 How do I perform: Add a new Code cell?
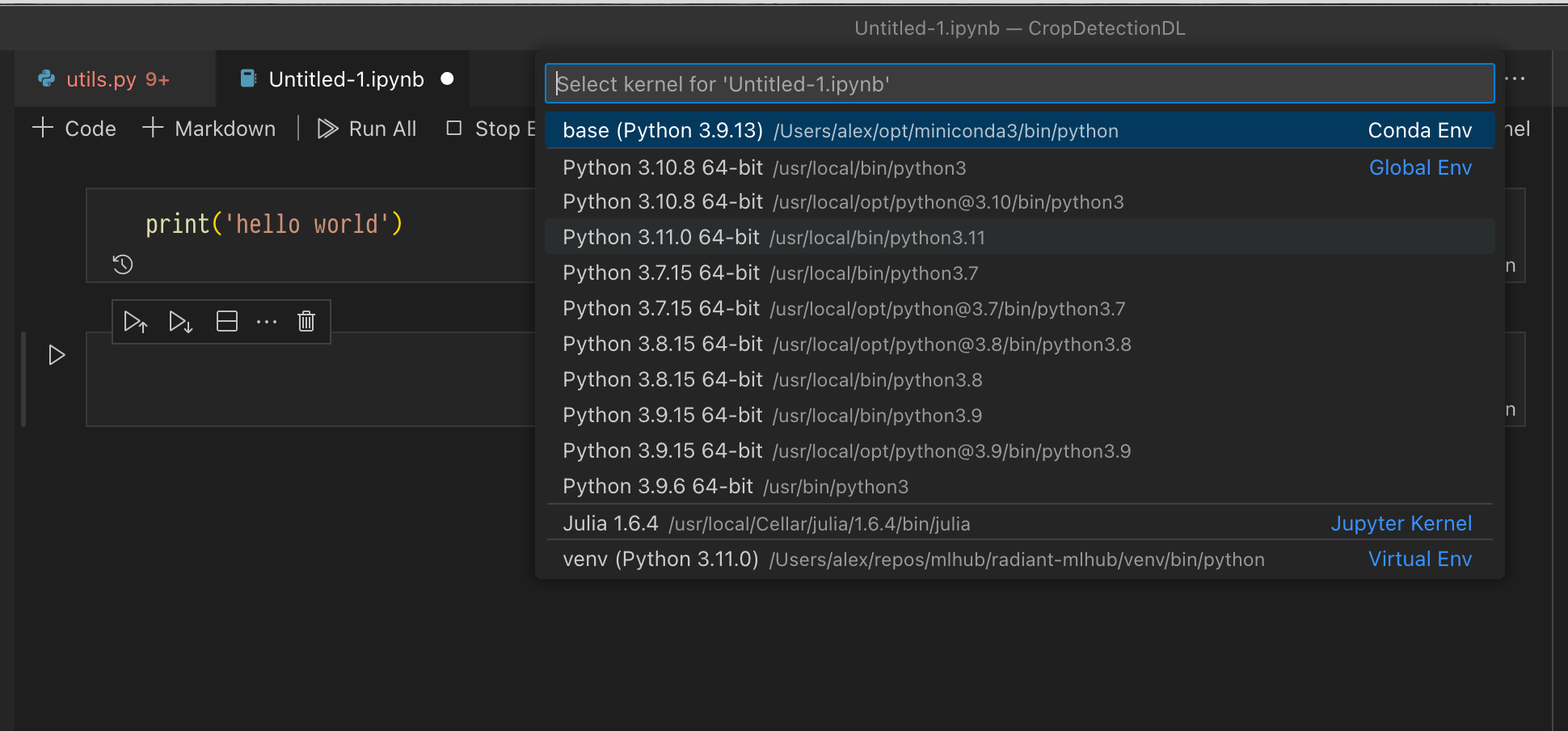pos(74,129)
